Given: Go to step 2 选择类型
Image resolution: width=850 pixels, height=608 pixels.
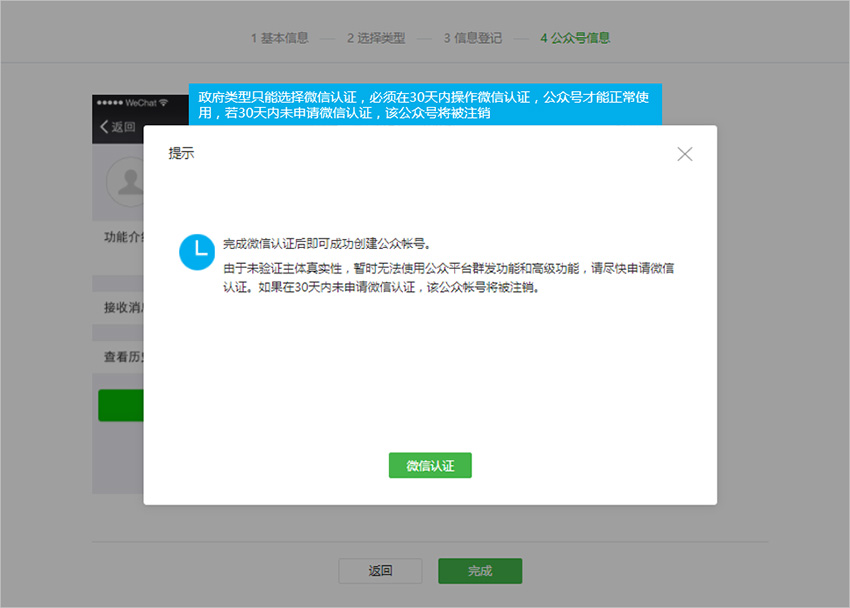Looking at the screenshot, I should [376, 38].
